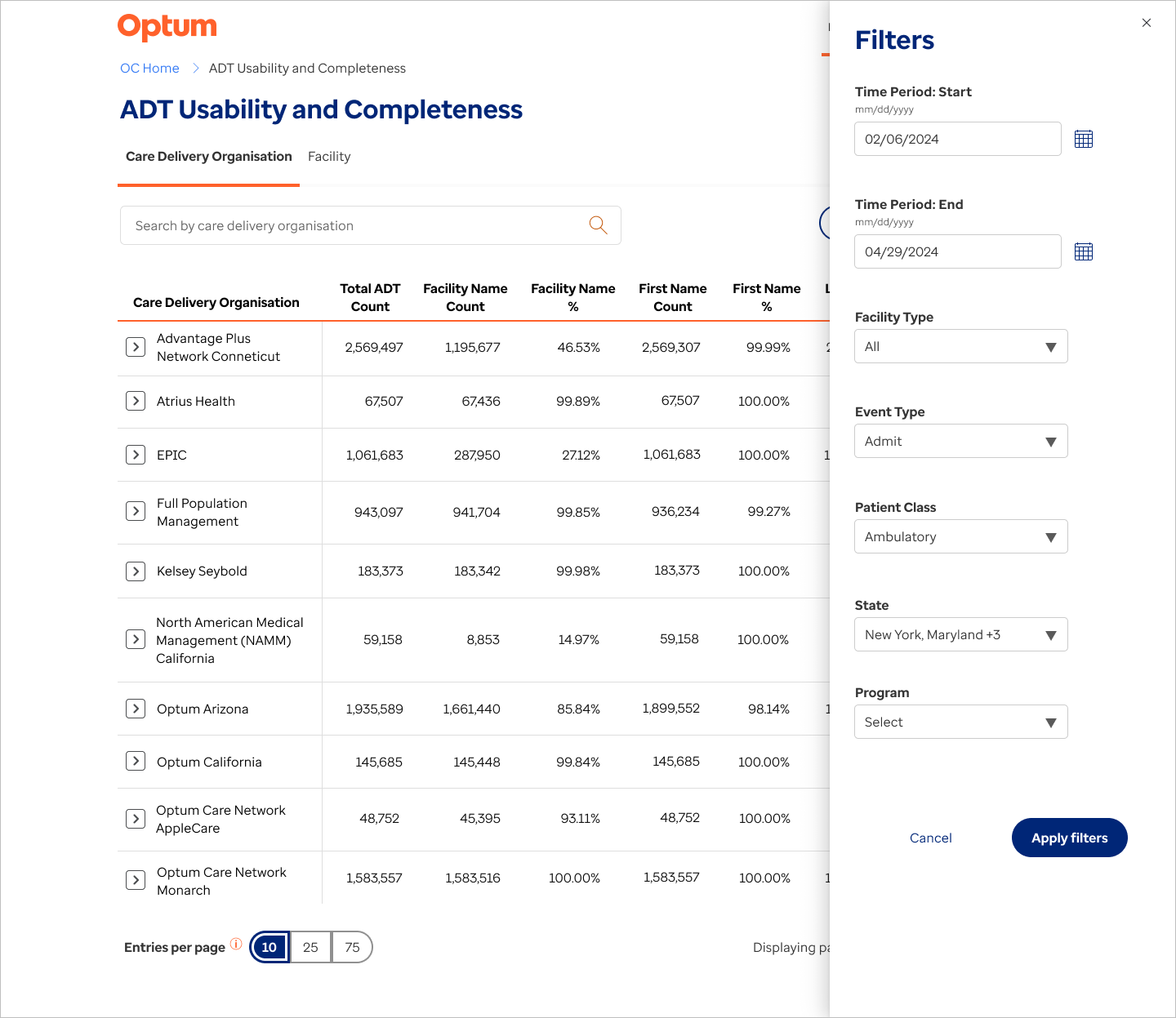Open the calendar picker for Time Period End
Screen dimensions: 1176x1018
[x=1084, y=251]
